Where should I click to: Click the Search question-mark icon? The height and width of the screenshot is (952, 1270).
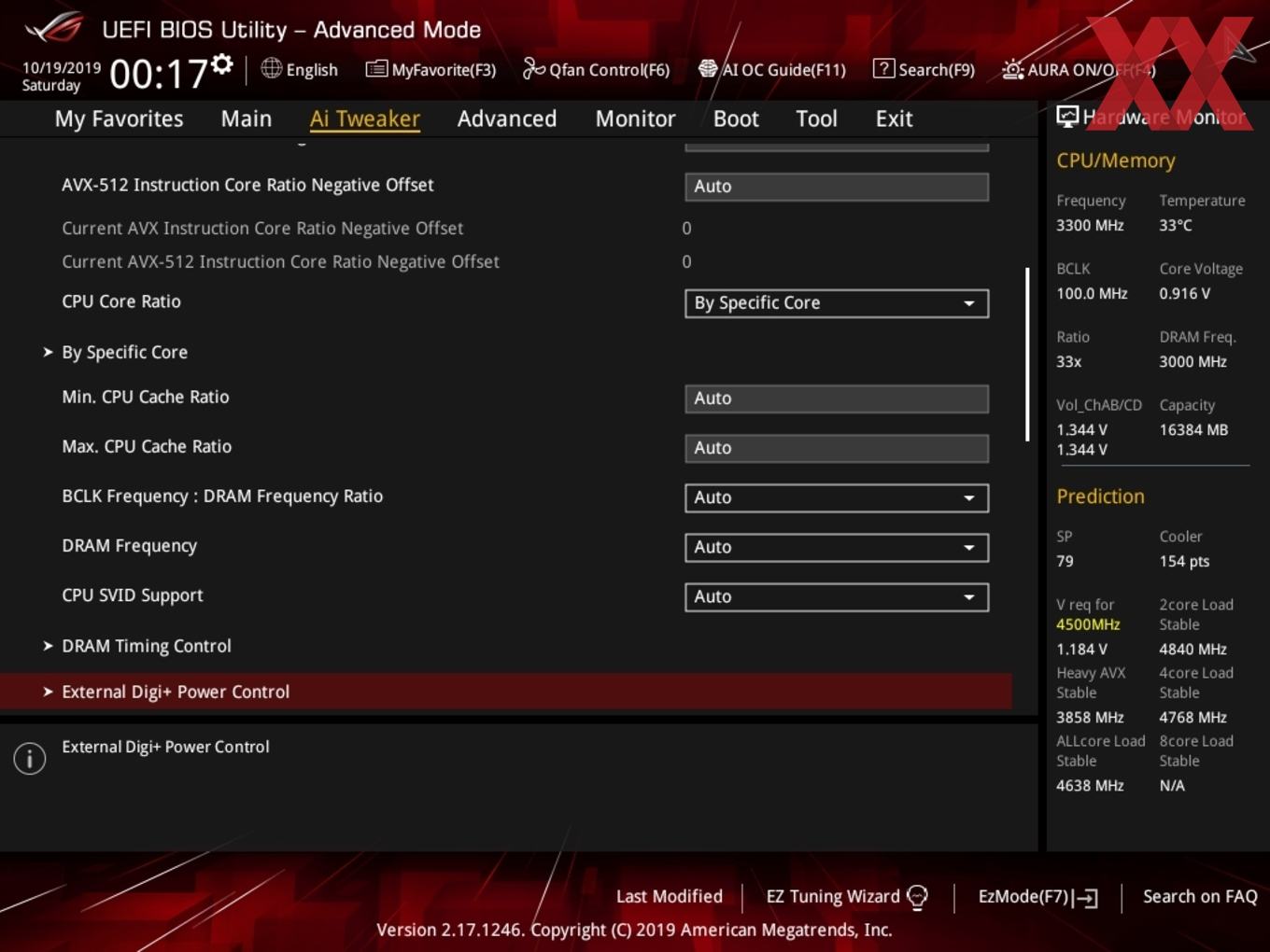click(883, 68)
